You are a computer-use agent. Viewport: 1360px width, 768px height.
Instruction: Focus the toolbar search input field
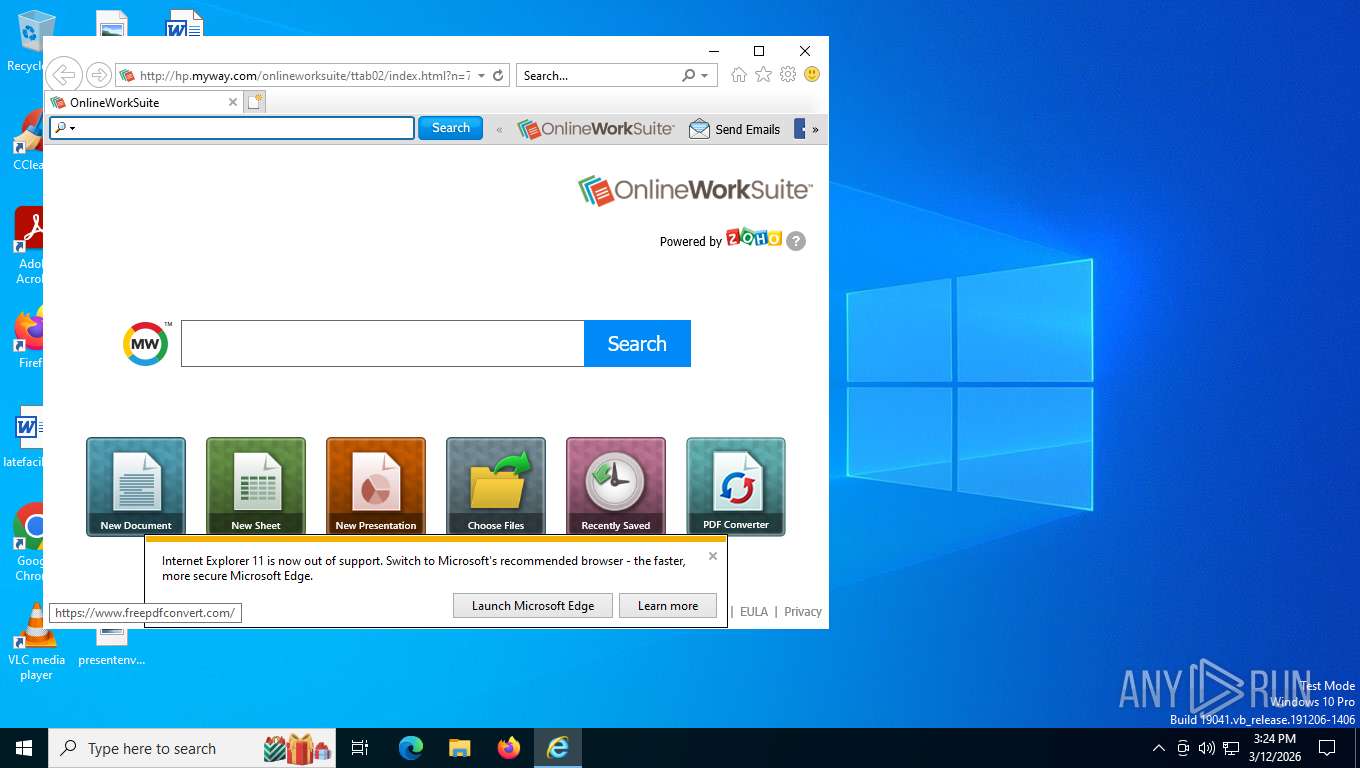pos(232,128)
